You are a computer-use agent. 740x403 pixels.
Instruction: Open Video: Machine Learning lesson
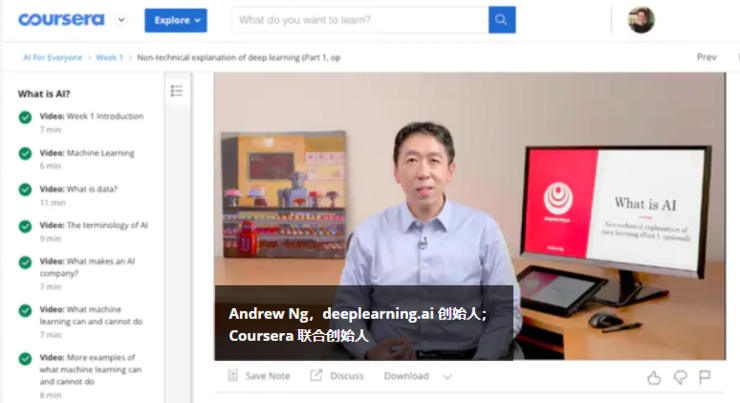(x=87, y=153)
